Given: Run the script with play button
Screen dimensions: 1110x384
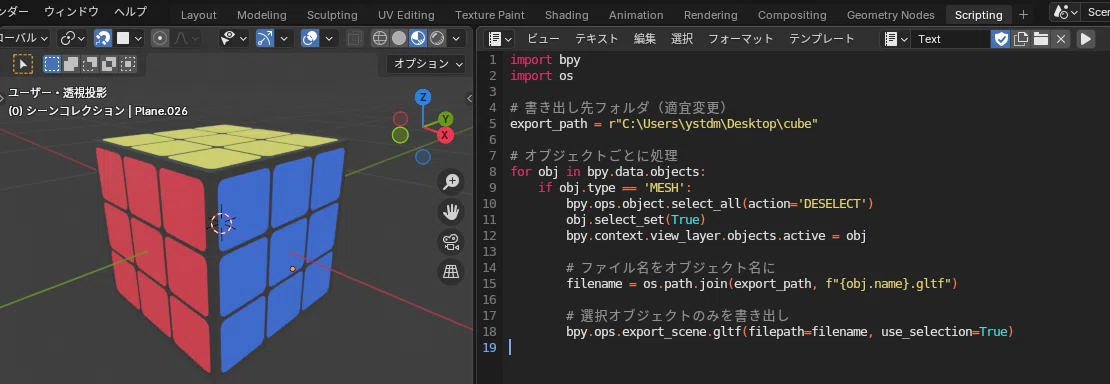Looking at the screenshot, I should pyautogui.click(x=1085, y=39).
